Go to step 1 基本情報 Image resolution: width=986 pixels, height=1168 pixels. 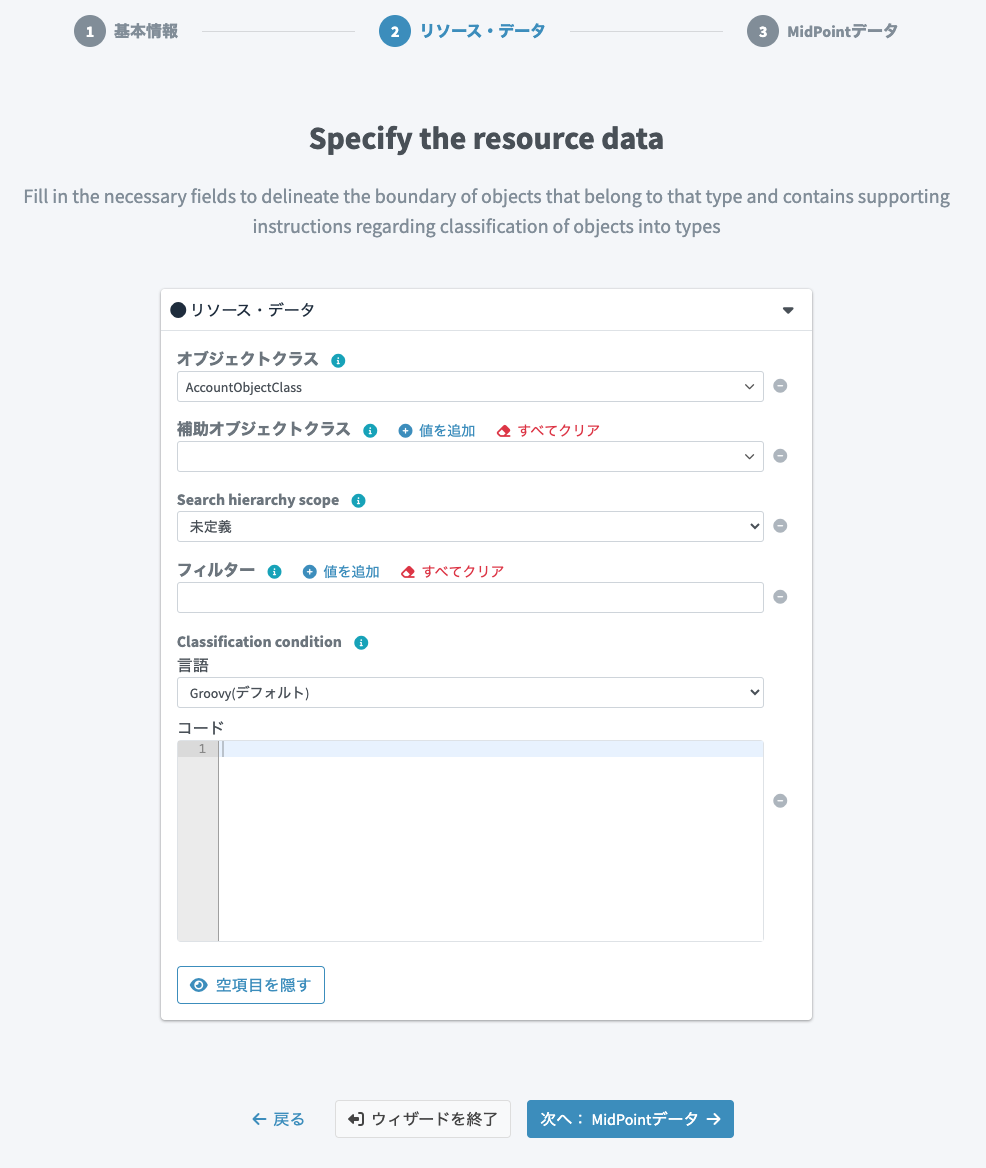(x=126, y=31)
